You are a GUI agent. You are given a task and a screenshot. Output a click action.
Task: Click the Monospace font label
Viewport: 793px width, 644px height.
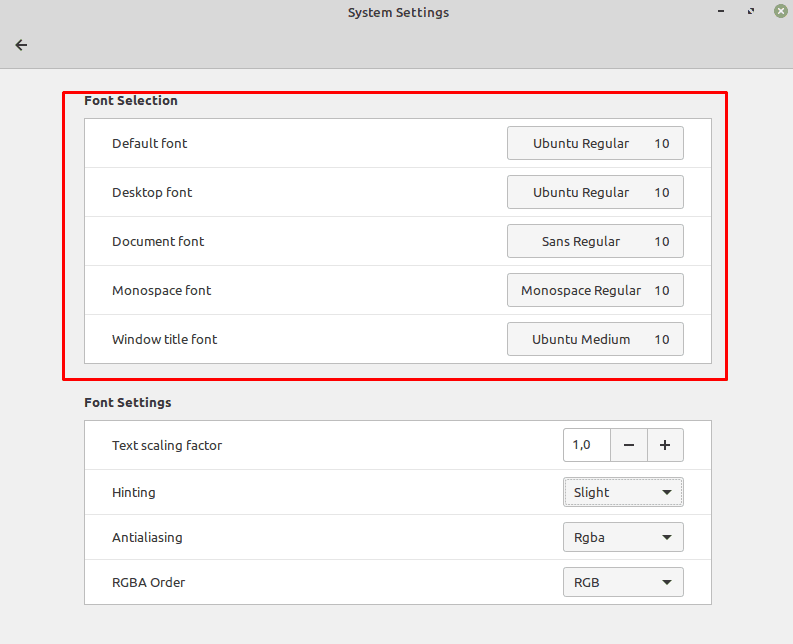click(162, 291)
